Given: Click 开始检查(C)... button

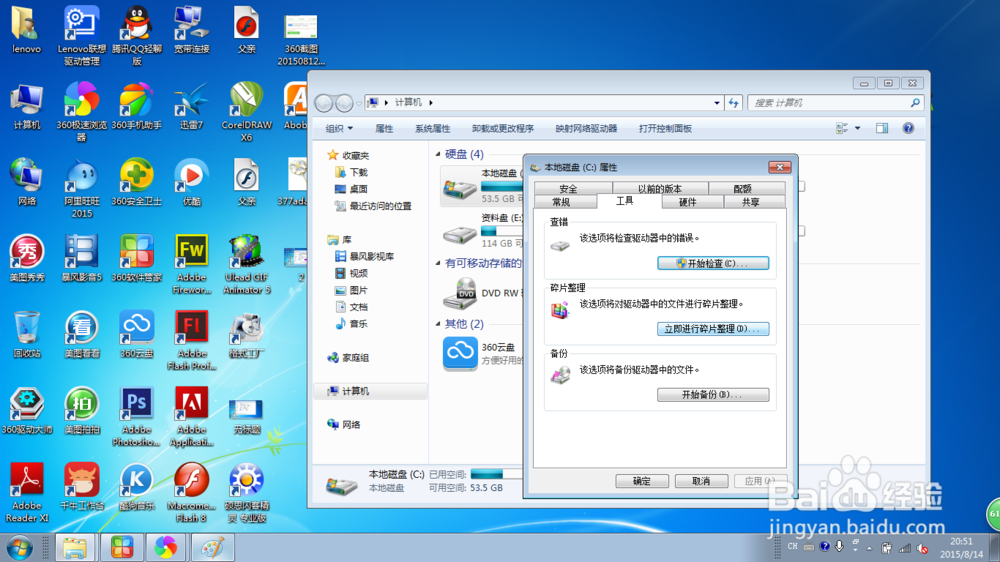Looking at the screenshot, I should [713, 263].
